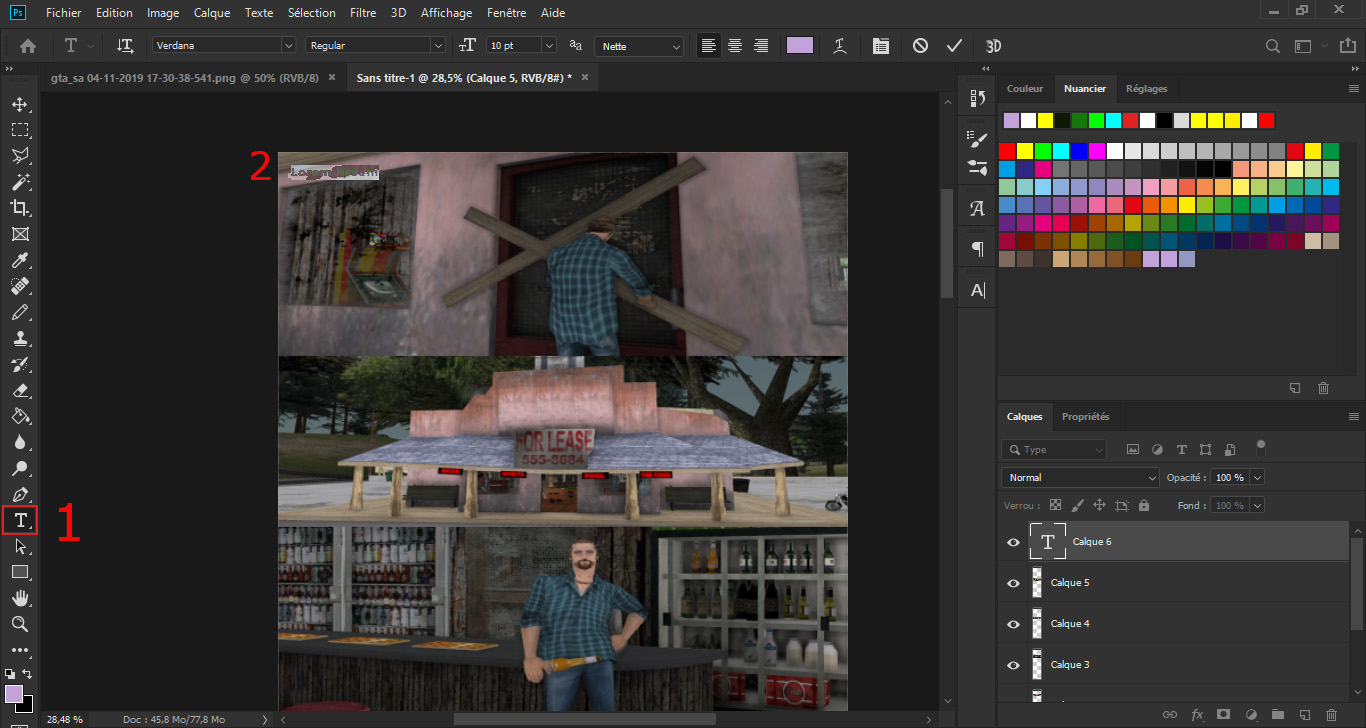The height and width of the screenshot is (728, 1366).
Task: Select the Clone Stamp tool
Action: (19, 338)
